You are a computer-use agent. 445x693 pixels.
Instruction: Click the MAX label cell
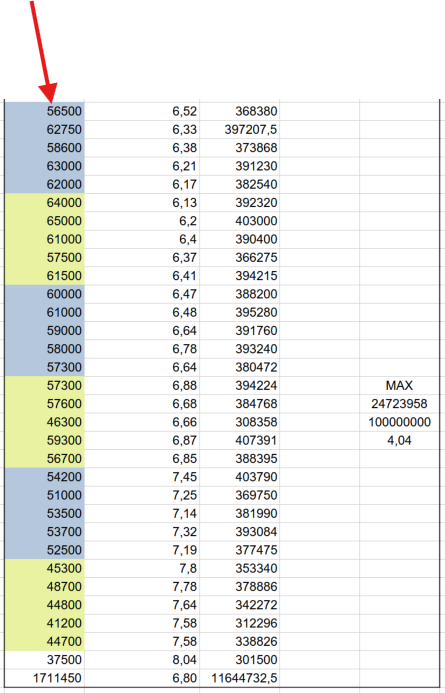pos(399,385)
